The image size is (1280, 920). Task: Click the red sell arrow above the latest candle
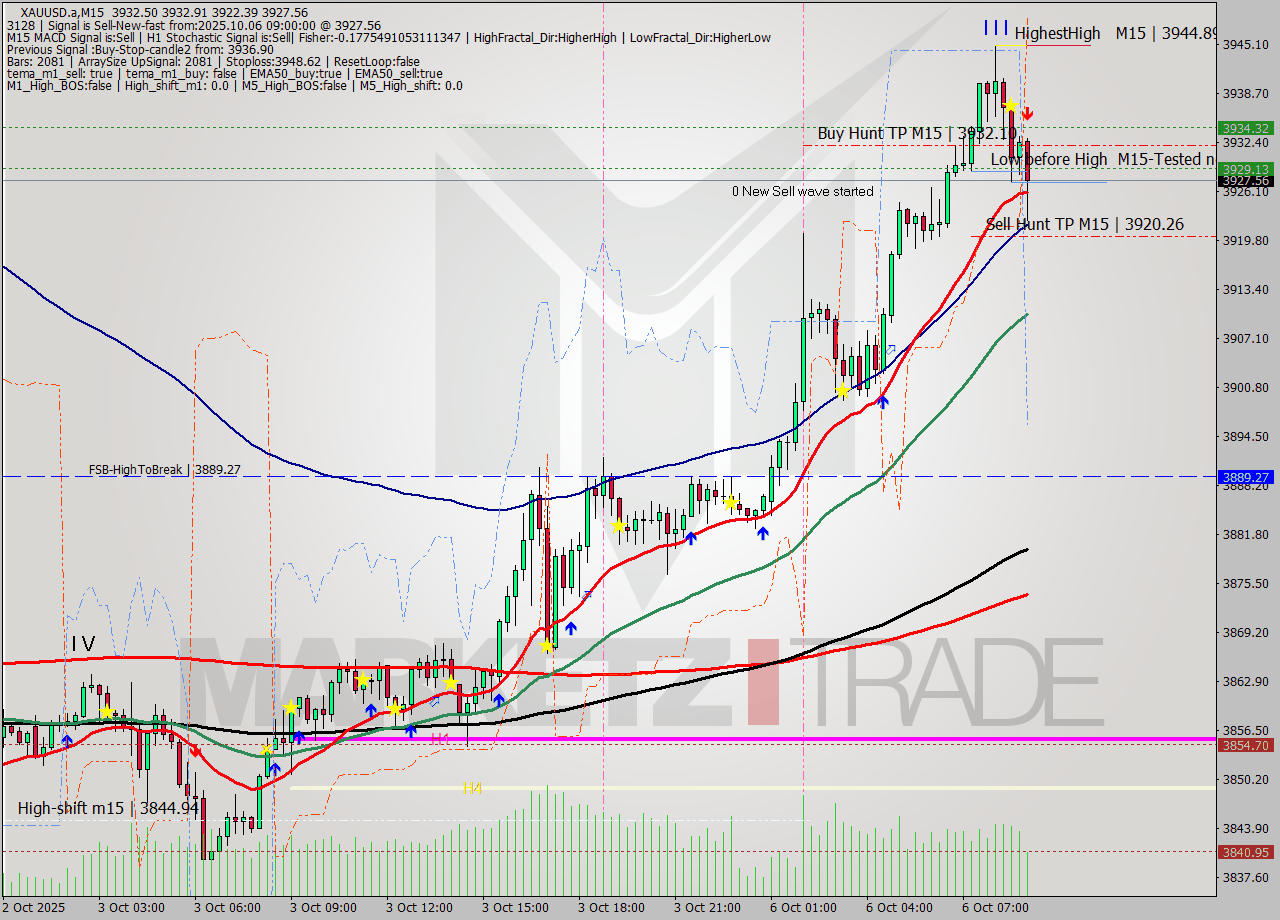1028,114
